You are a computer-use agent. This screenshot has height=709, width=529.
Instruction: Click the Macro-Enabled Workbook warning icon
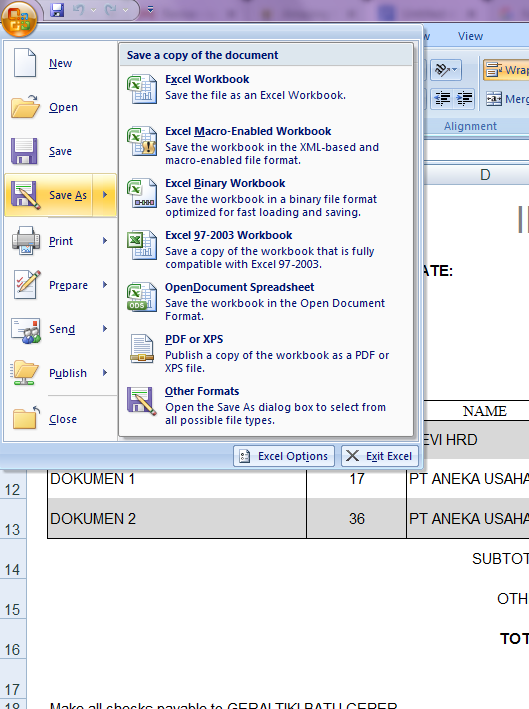pos(142,141)
